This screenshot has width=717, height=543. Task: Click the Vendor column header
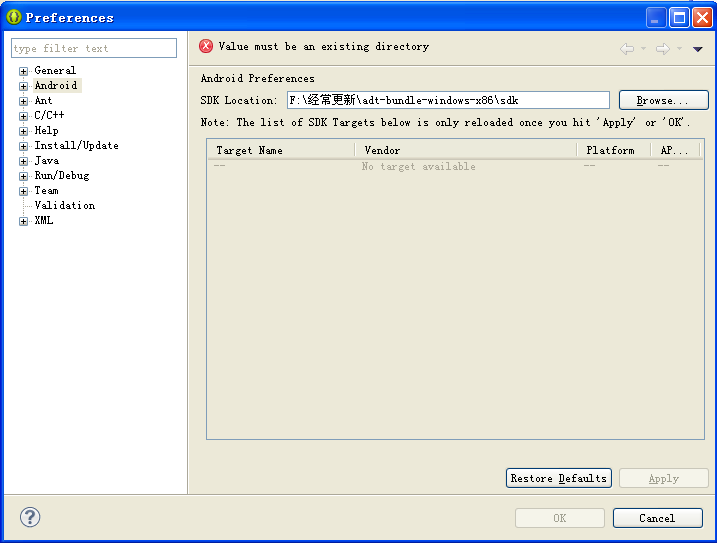pyautogui.click(x=466, y=150)
